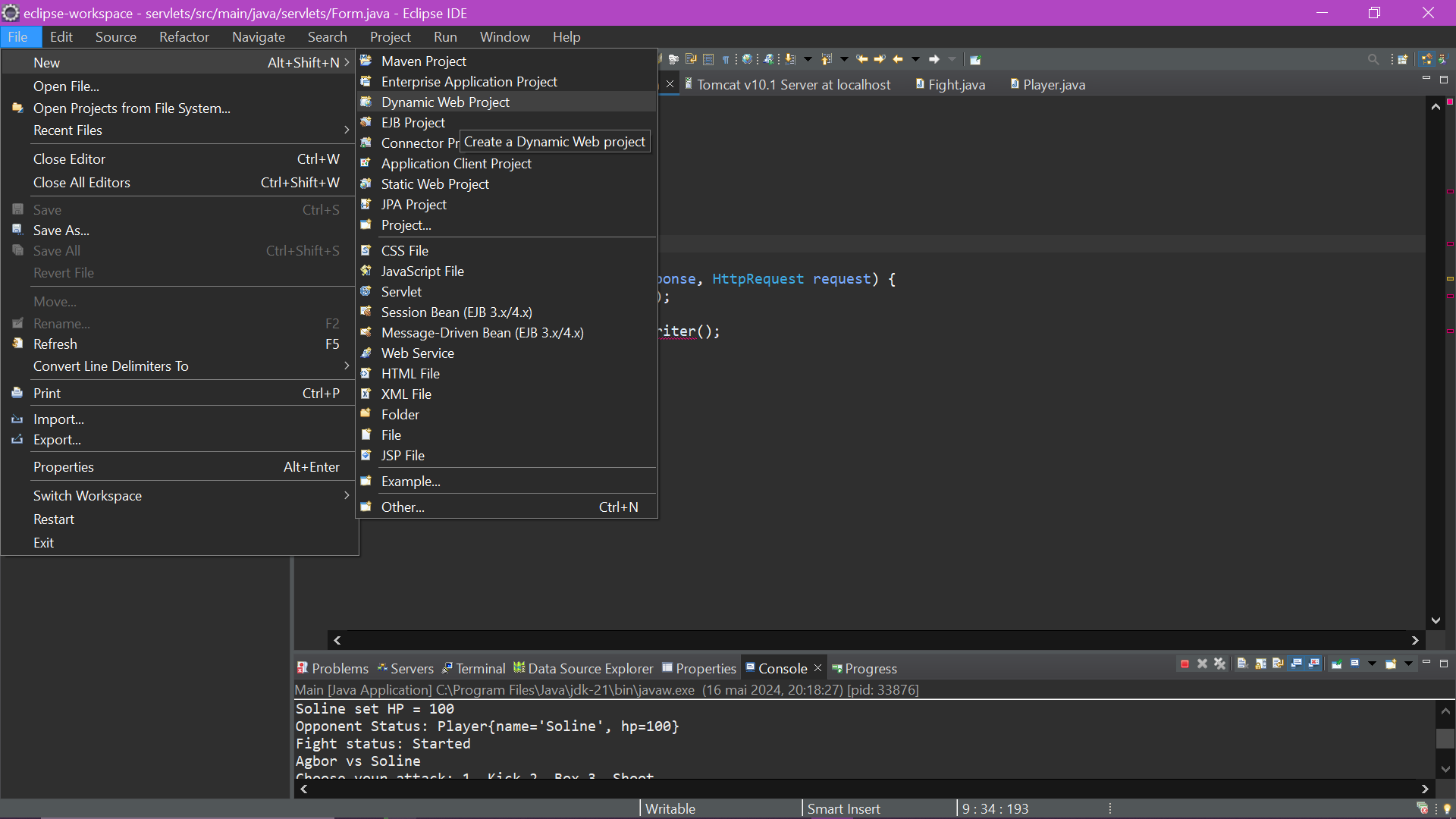1456x819 pixels.
Task: Click the red Terminate button in Console
Action: coord(1185,664)
